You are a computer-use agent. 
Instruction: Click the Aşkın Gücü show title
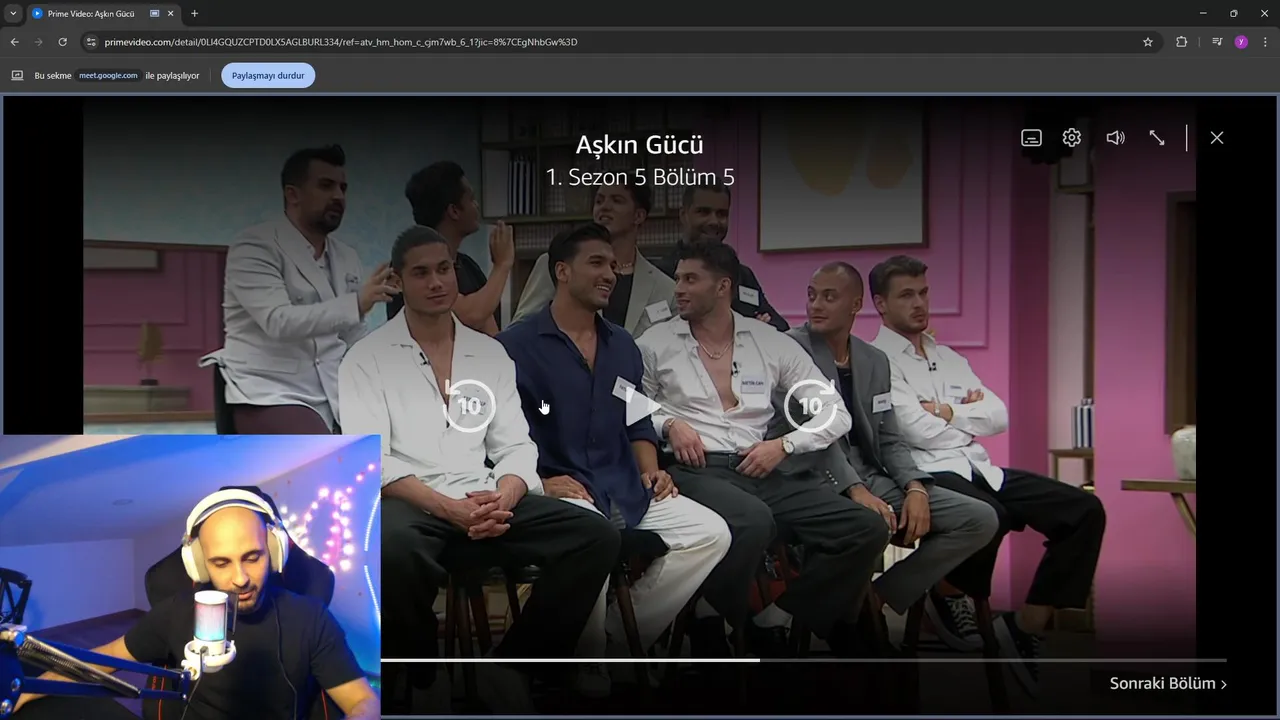(640, 144)
